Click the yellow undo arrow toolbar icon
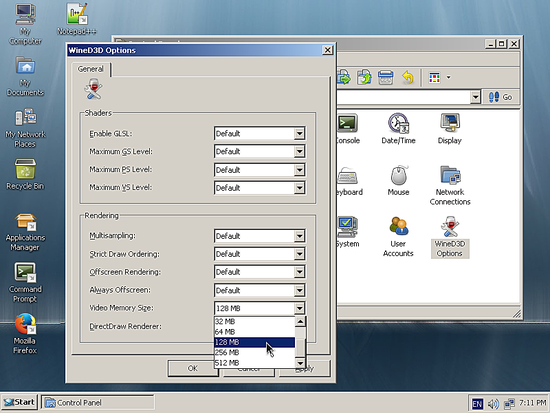This screenshot has height=413, width=550. click(x=408, y=77)
